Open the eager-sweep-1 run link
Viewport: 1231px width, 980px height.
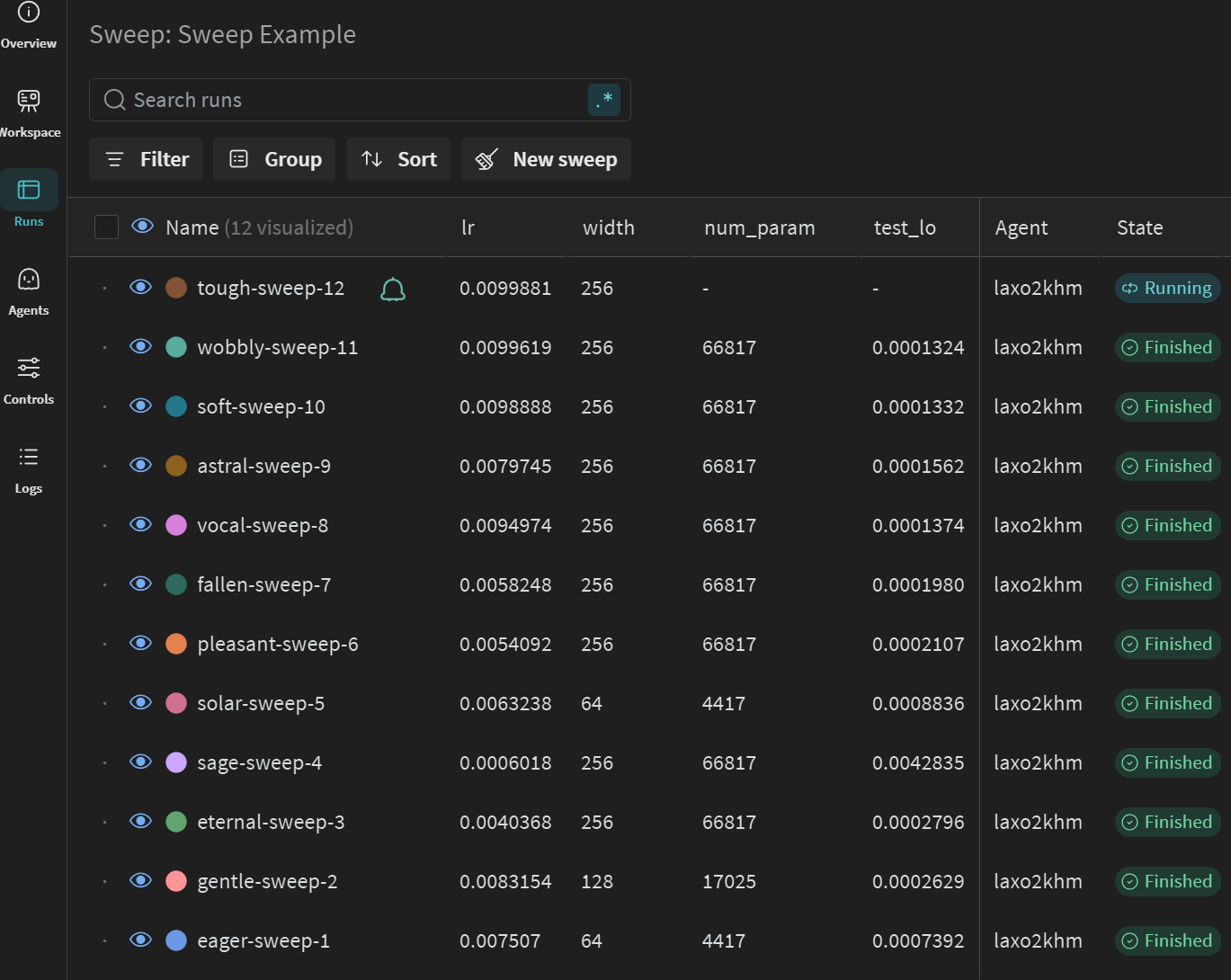point(263,941)
